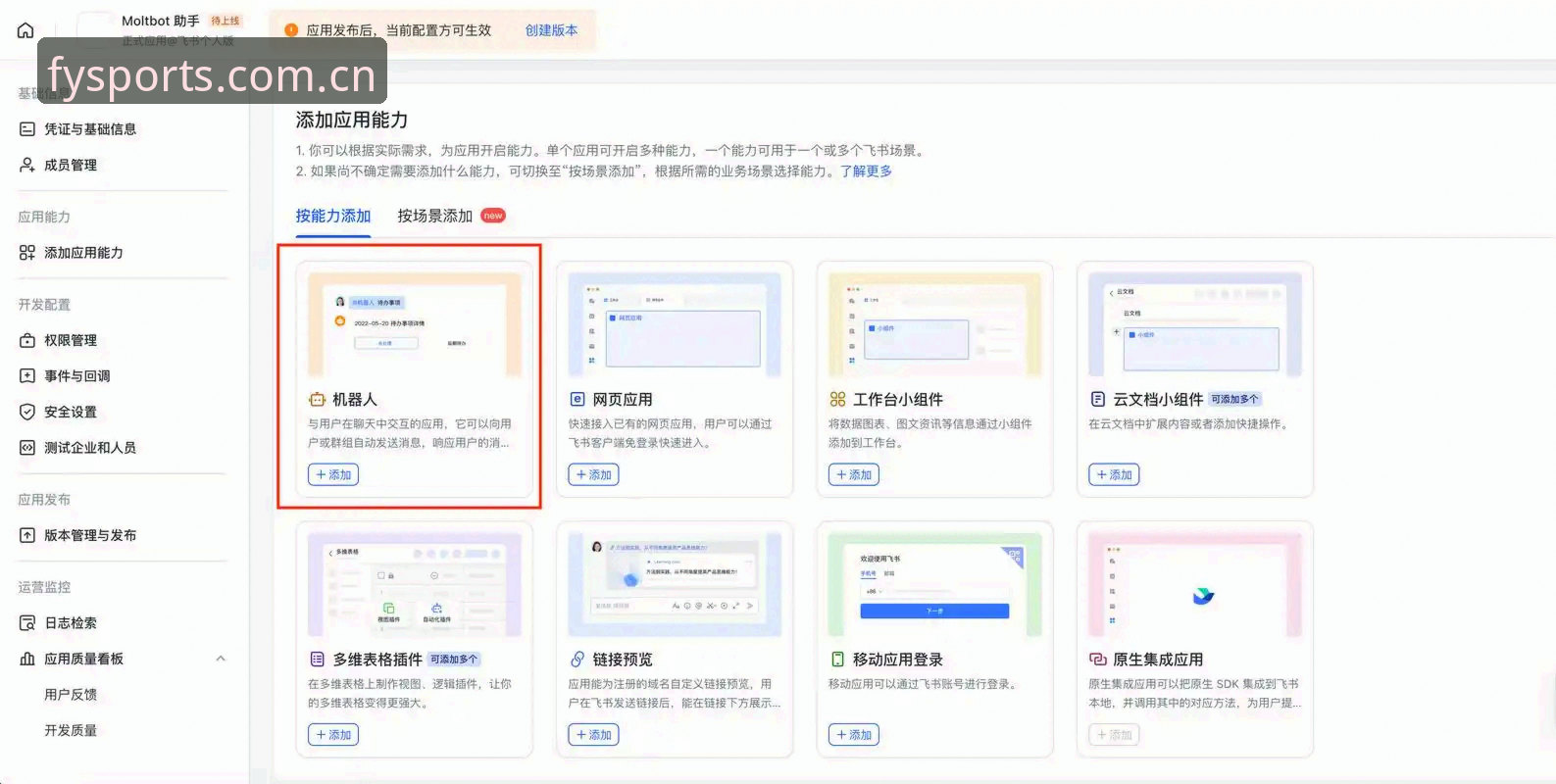Open the 网页应用 preview thumbnail

[675, 325]
